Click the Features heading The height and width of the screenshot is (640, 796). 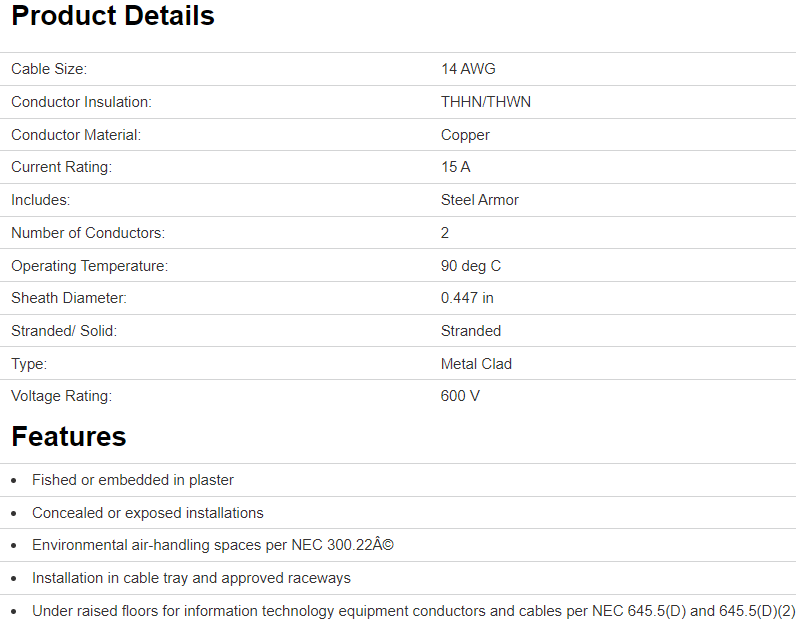coord(69,437)
